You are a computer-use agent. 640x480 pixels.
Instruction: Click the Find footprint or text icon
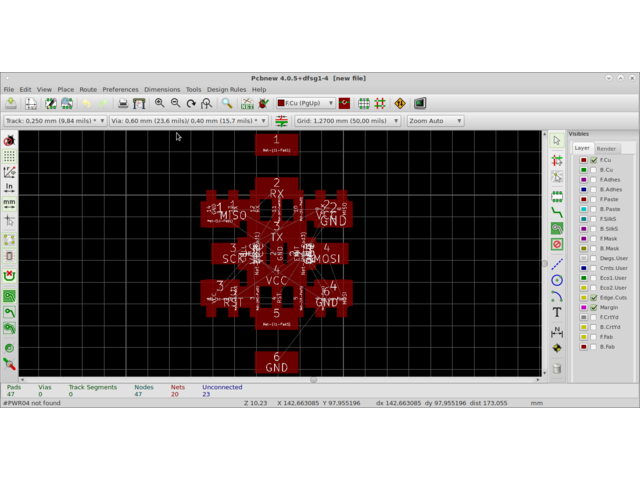coord(227,104)
